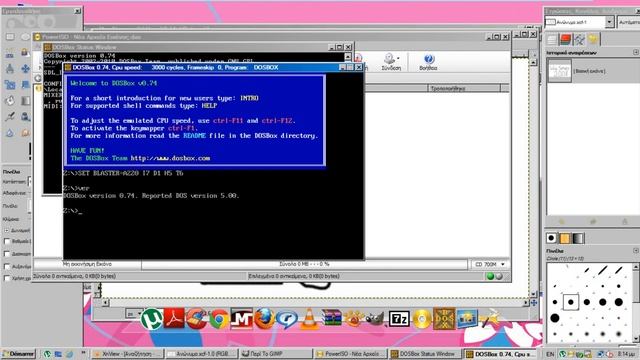Select the largest black circle brush
The height and width of the screenshot is (360, 640).
tap(555, 318)
